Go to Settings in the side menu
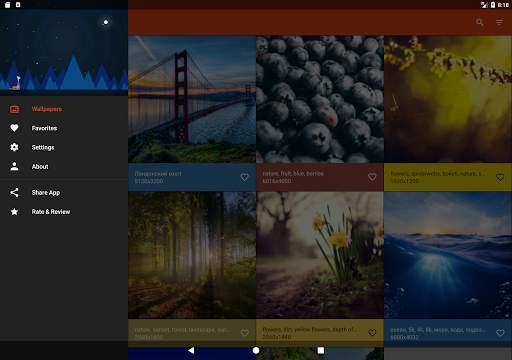 [64, 147]
